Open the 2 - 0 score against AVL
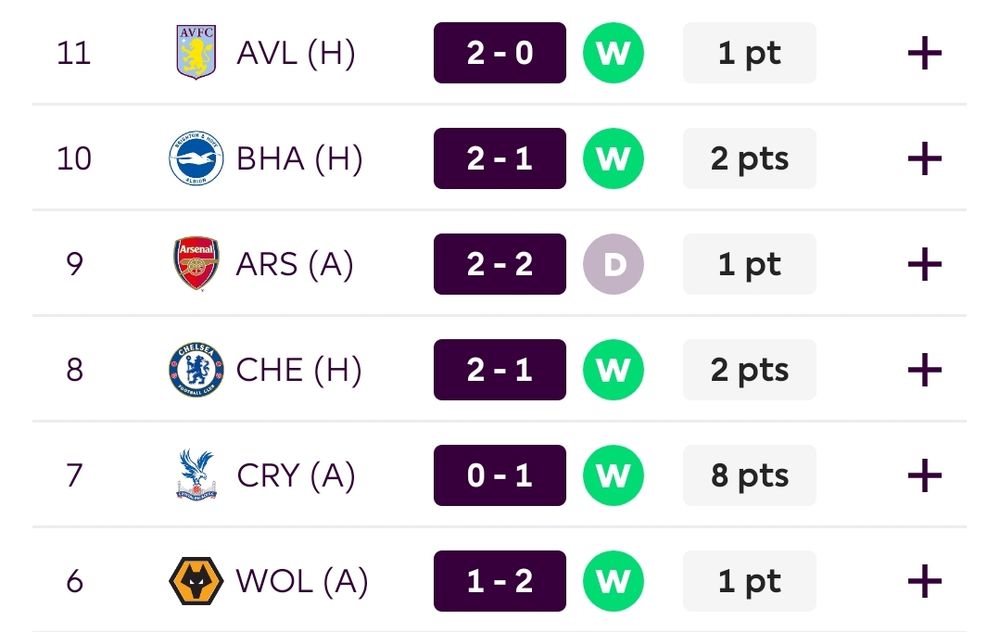This screenshot has width=1000, height=632. point(500,53)
